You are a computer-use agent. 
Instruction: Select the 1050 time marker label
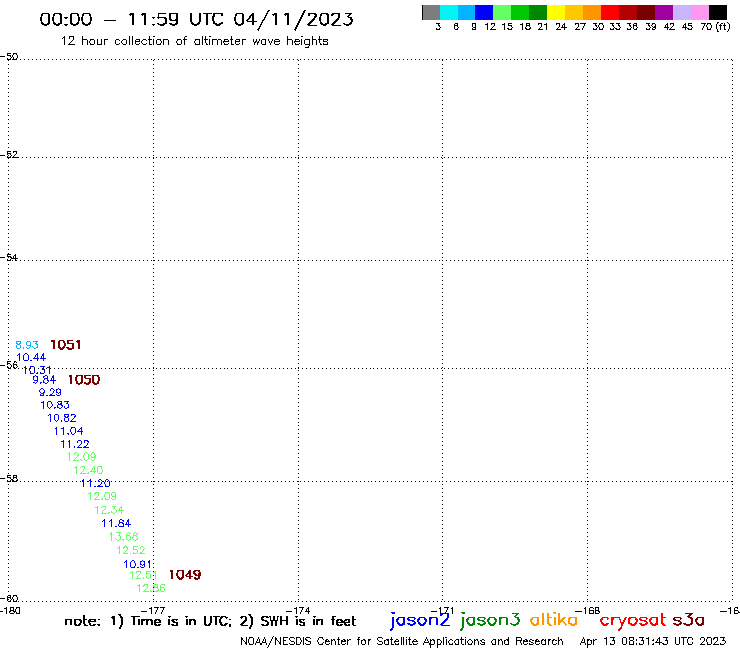coord(84,380)
